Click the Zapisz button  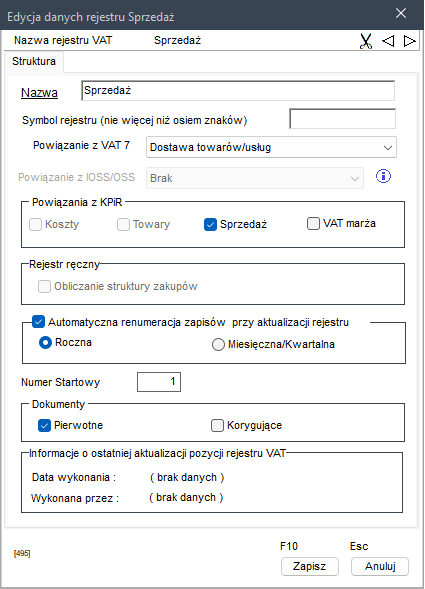(310, 566)
